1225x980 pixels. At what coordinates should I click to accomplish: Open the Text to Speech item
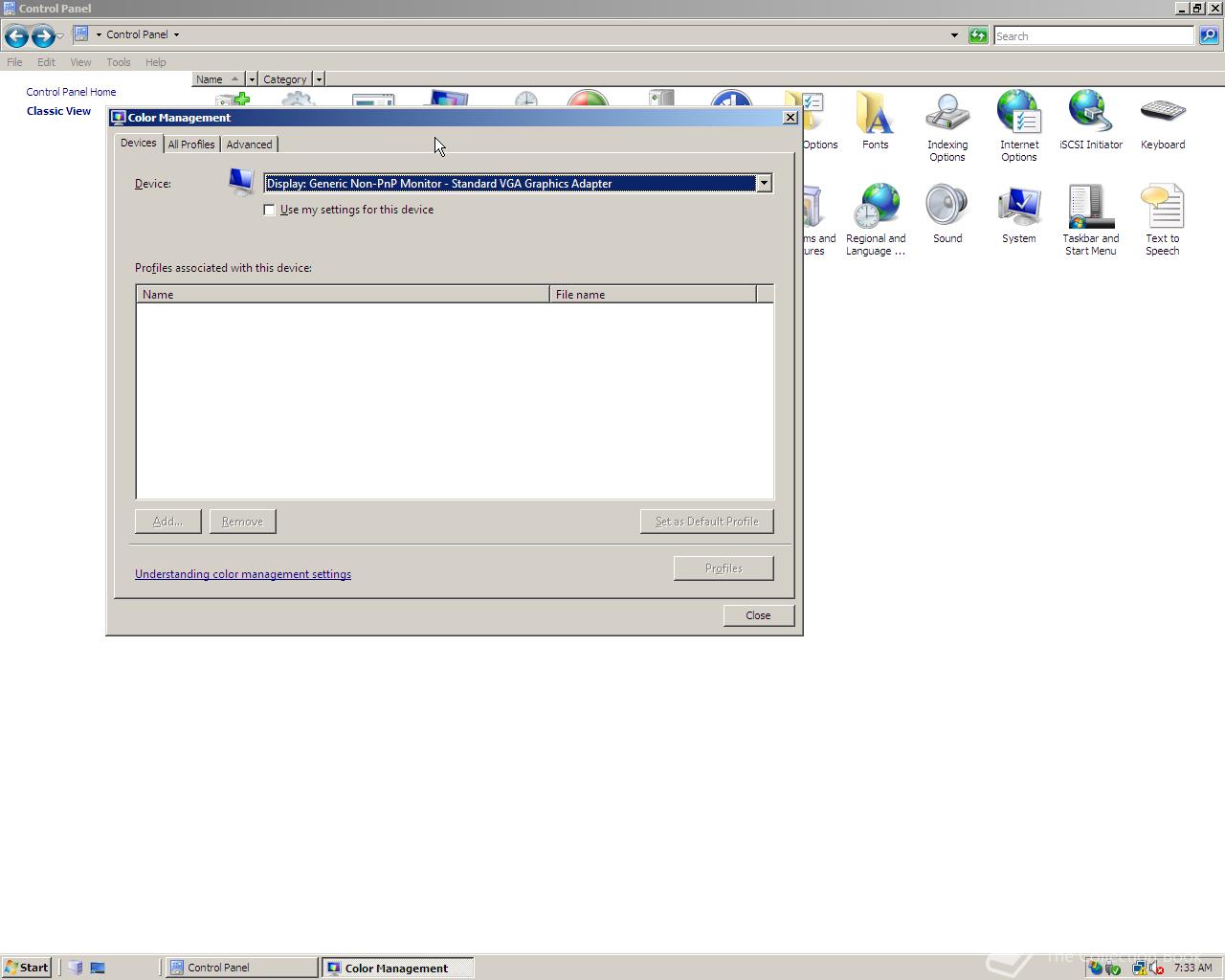pyautogui.click(x=1163, y=220)
